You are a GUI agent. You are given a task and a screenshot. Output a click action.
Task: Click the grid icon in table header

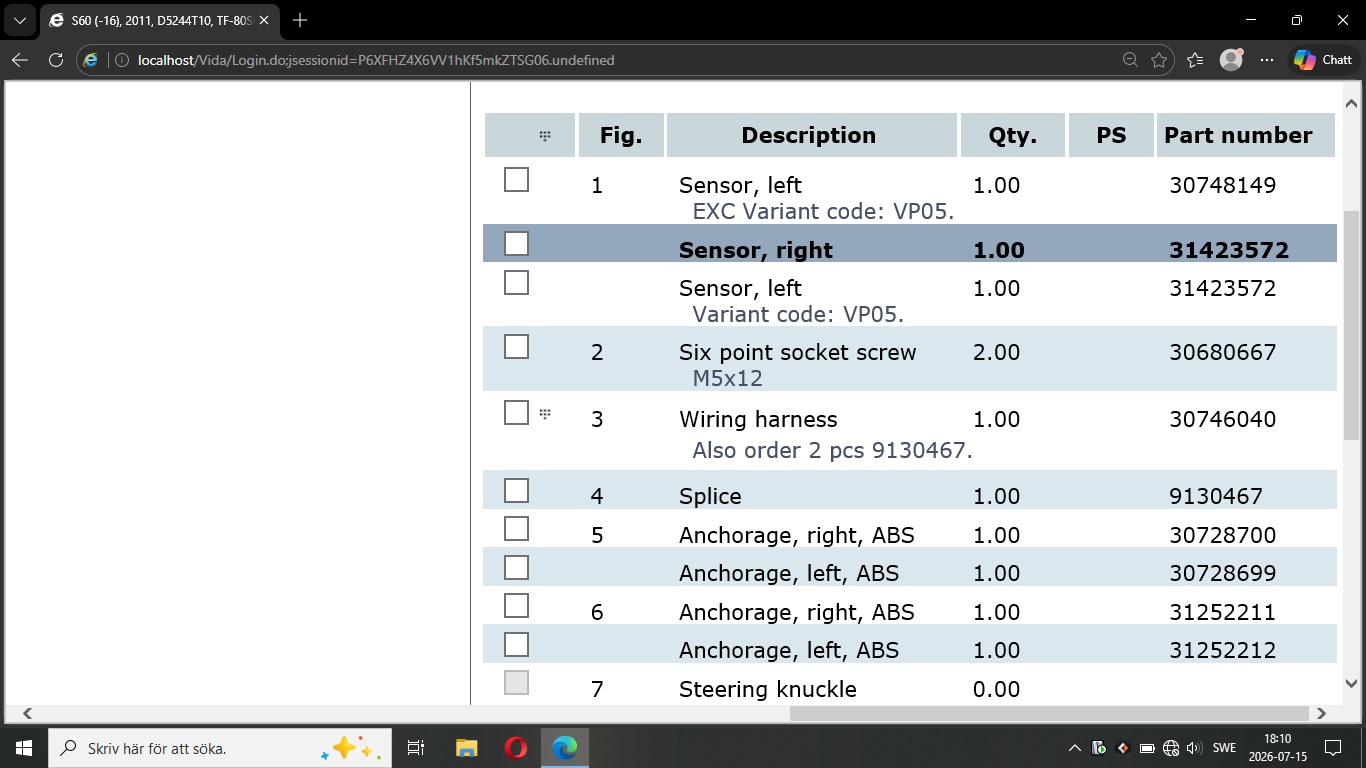coord(545,136)
